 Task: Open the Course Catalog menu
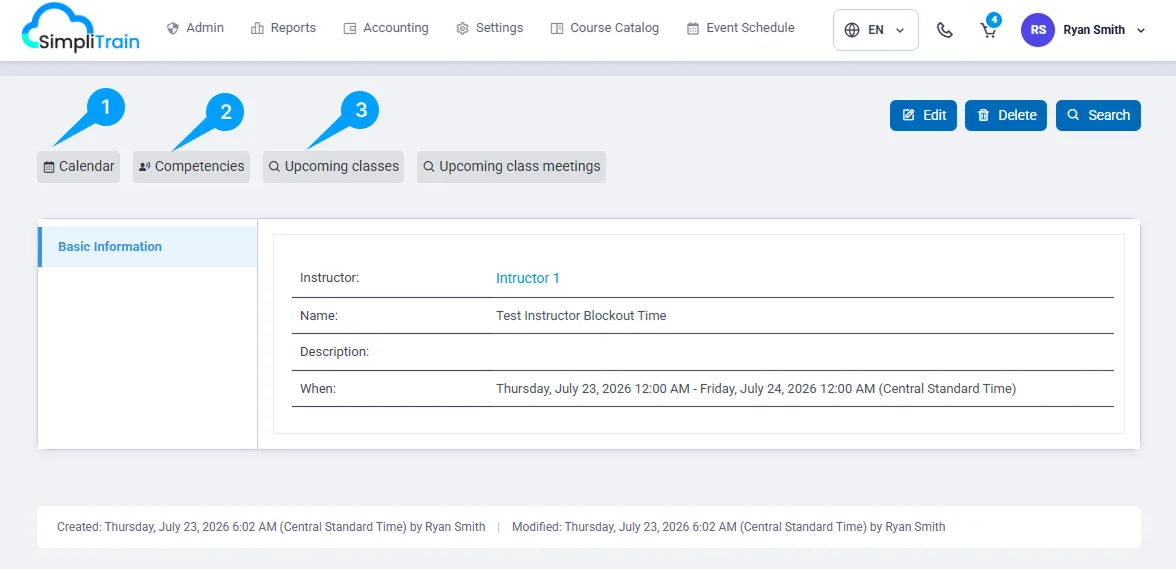[x=604, y=28]
